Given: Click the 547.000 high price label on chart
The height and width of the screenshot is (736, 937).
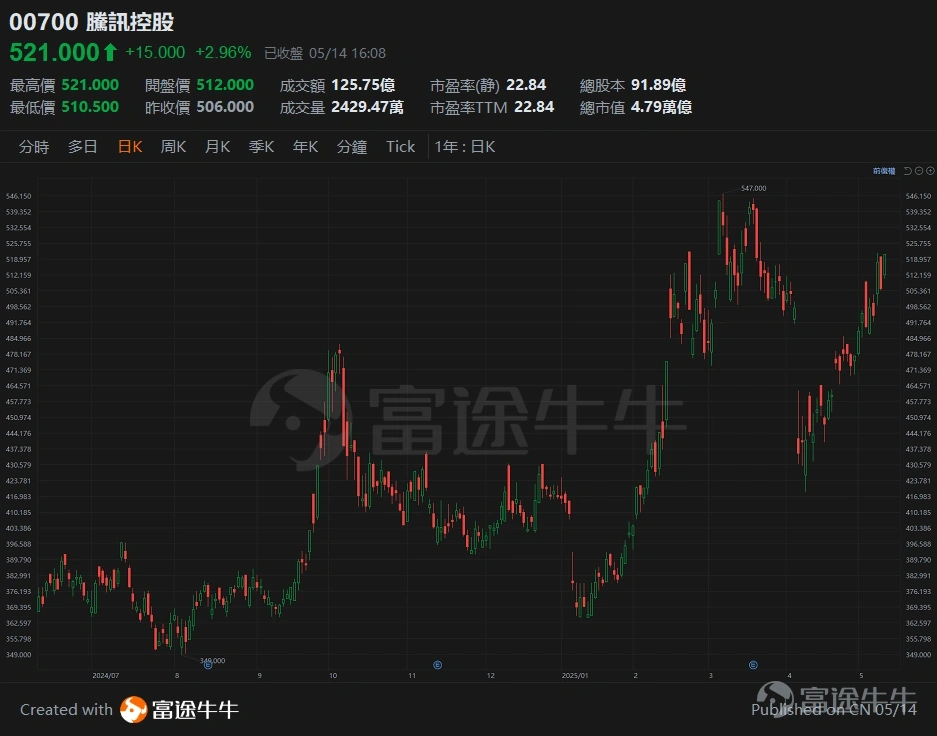Looking at the screenshot, I should point(754,188).
